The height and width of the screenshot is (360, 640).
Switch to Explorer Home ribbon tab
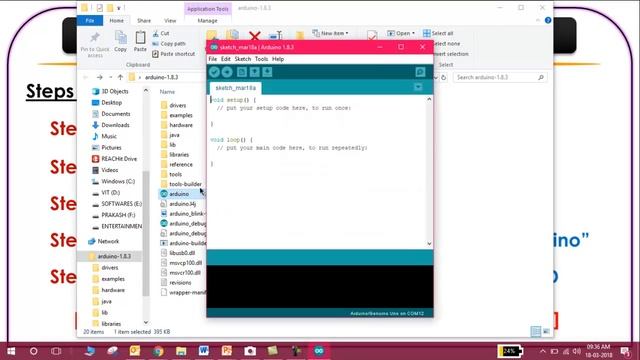(x=116, y=20)
